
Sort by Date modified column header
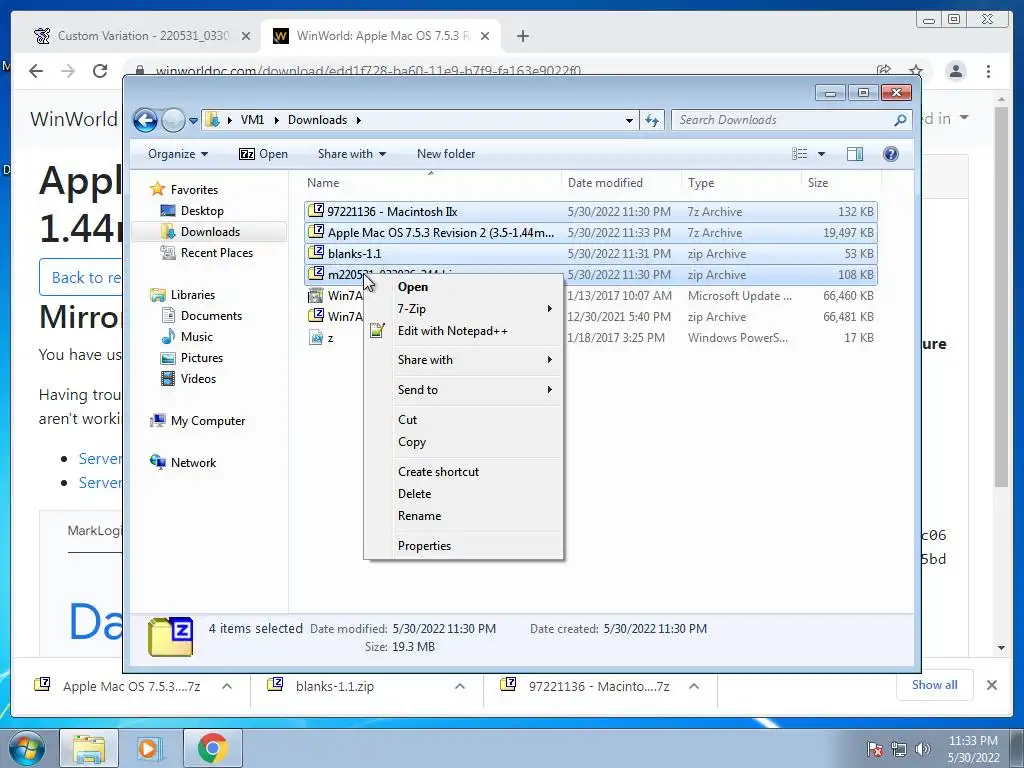(605, 183)
